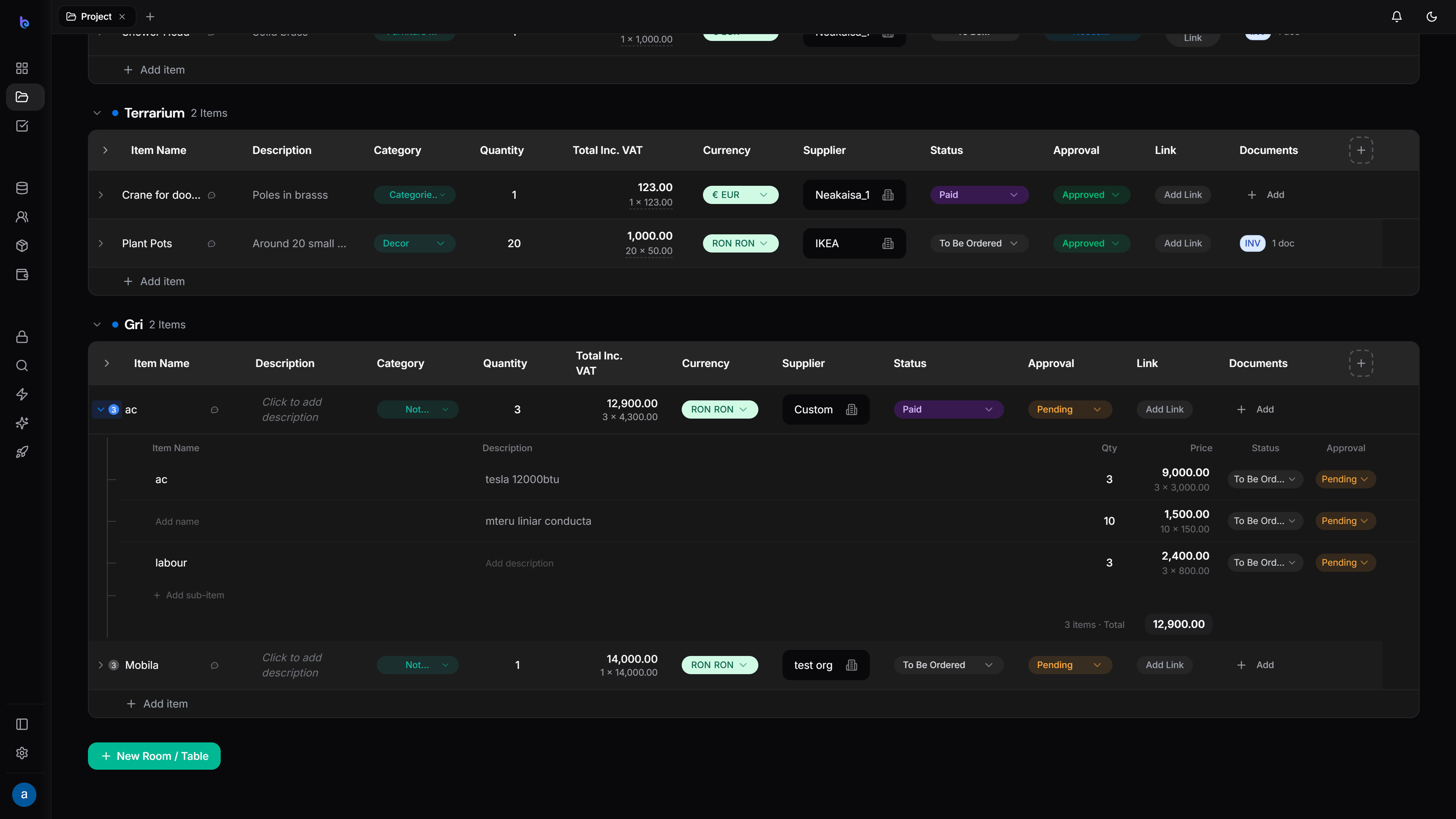Select the Project tab

[x=96, y=17]
